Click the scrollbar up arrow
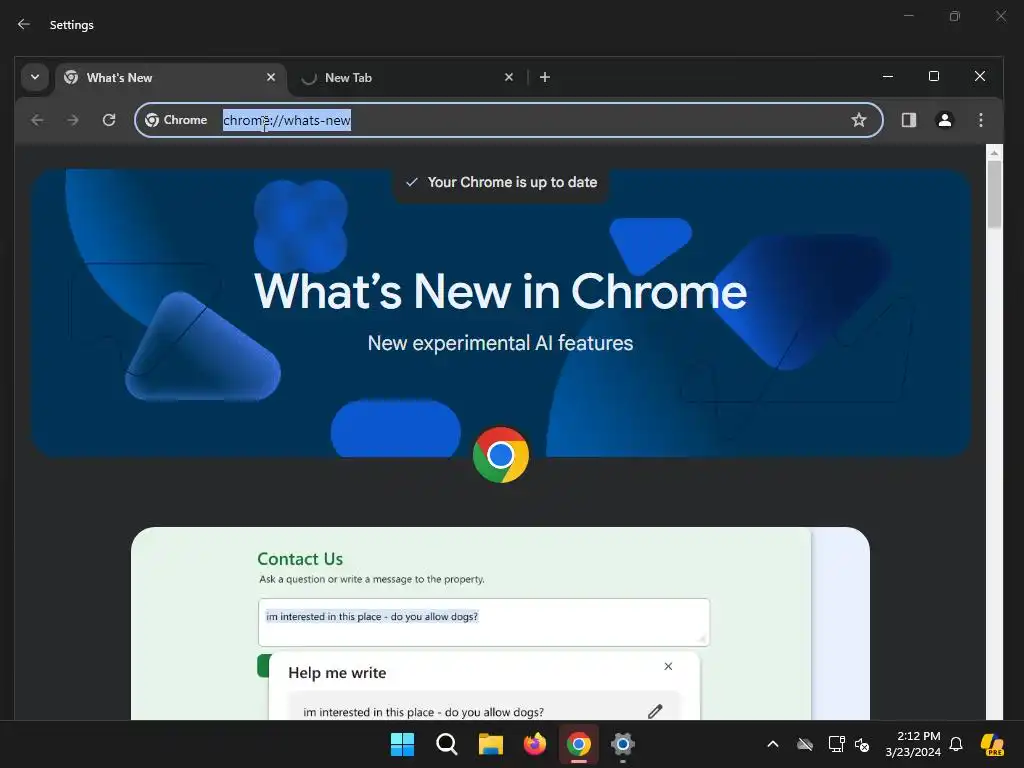The width and height of the screenshot is (1024, 768). point(994,153)
